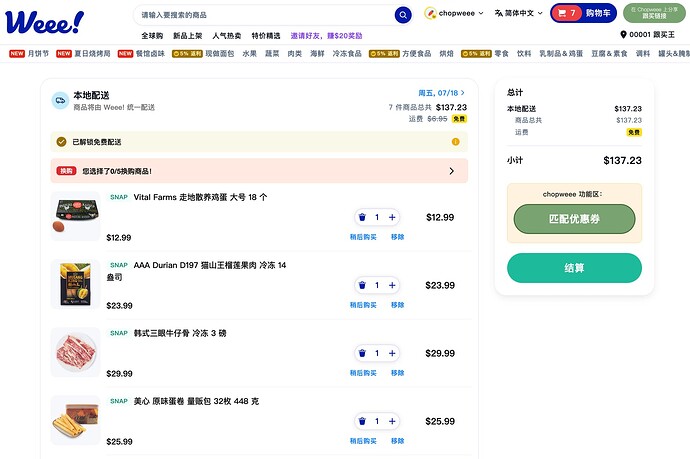Viewport: 690px width, 459px height.
Task: Remove 韩式三眼牛仔骨 via 移除
Action: (x=397, y=373)
